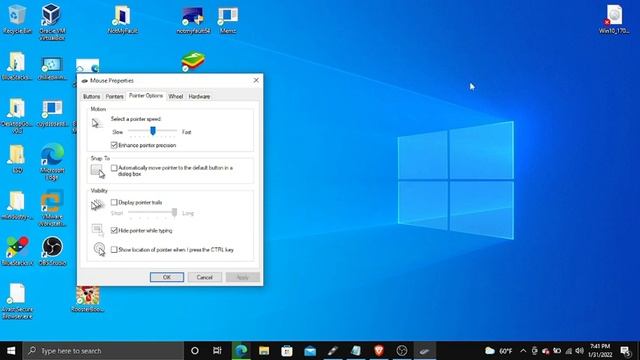Switch to the Buttons tab
This screenshot has height=360, width=640.
pyautogui.click(x=91, y=96)
